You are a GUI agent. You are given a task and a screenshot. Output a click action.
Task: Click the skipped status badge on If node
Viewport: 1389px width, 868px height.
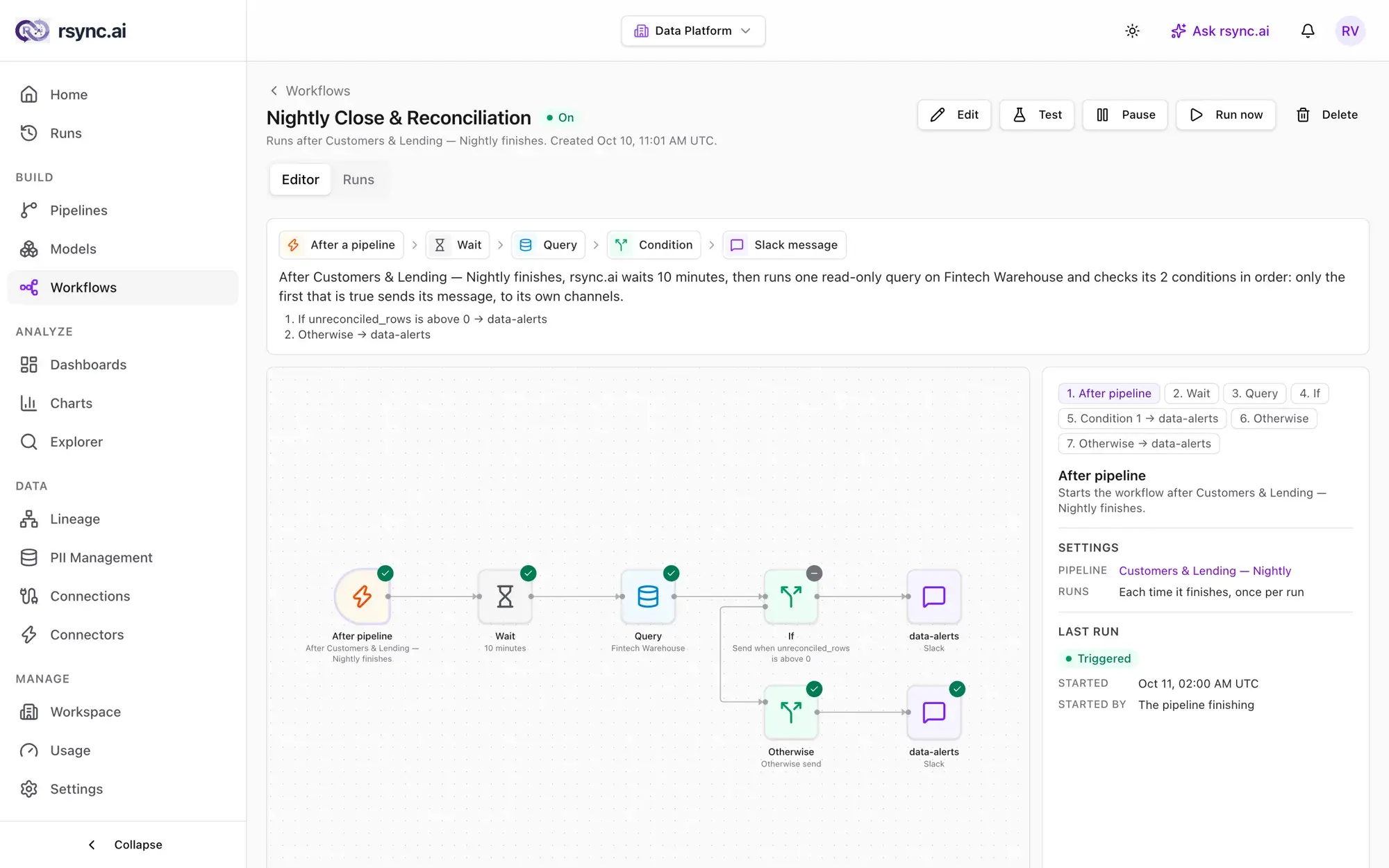(815, 573)
